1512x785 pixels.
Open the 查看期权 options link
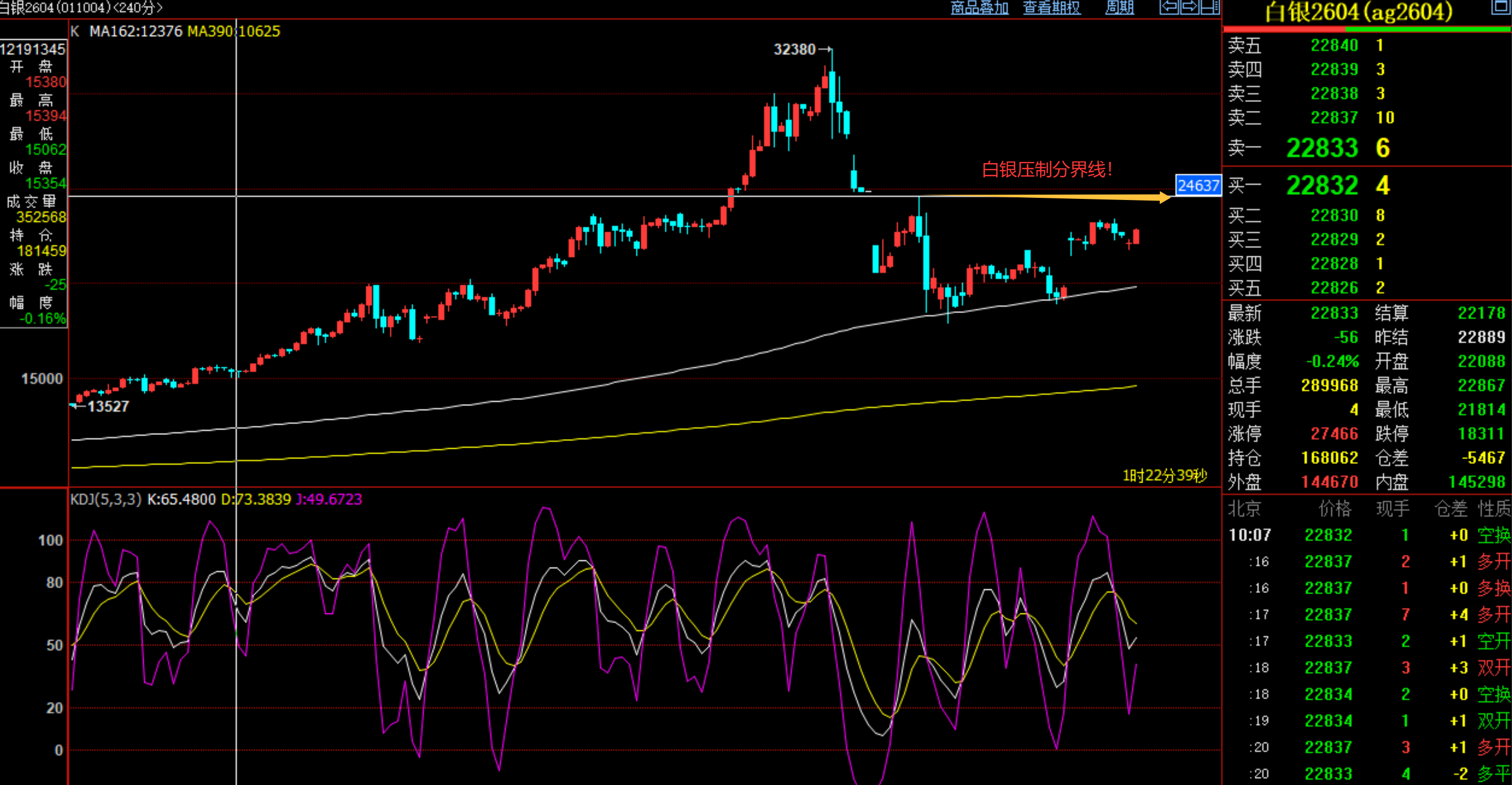tap(1051, 8)
